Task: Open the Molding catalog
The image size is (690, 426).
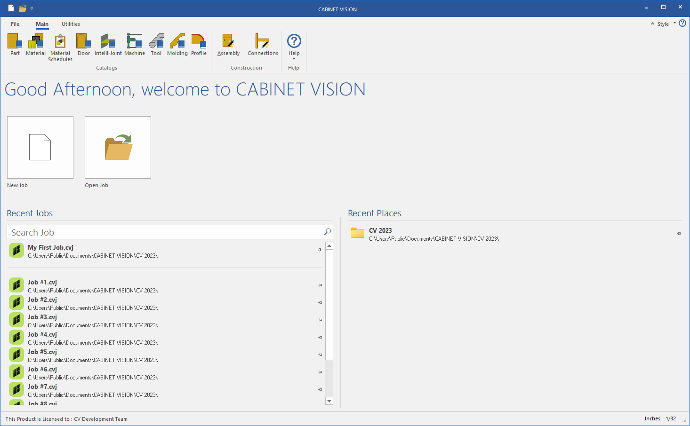Action: click(x=177, y=44)
